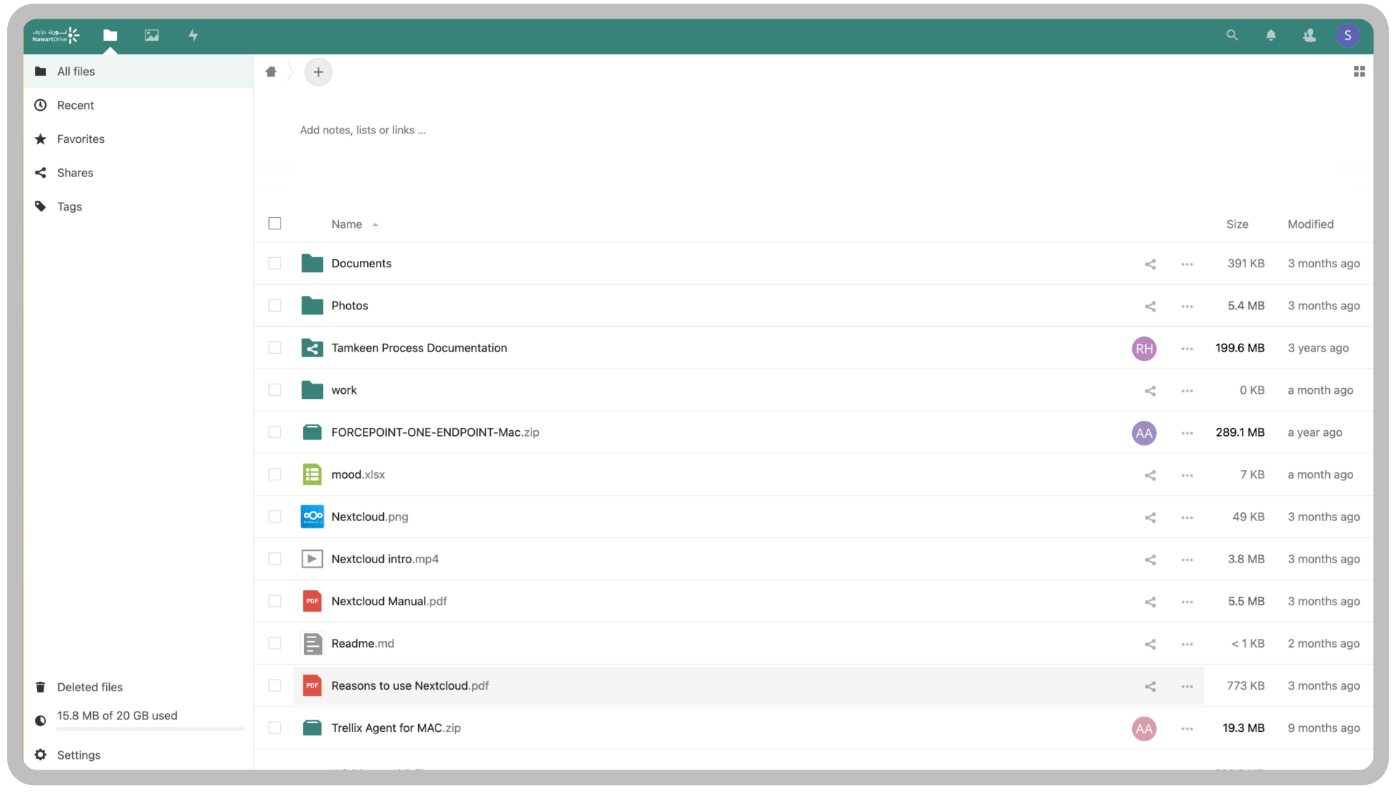The image size is (1396, 794).
Task: Open Tags in sidebar
Action: click(138, 207)
